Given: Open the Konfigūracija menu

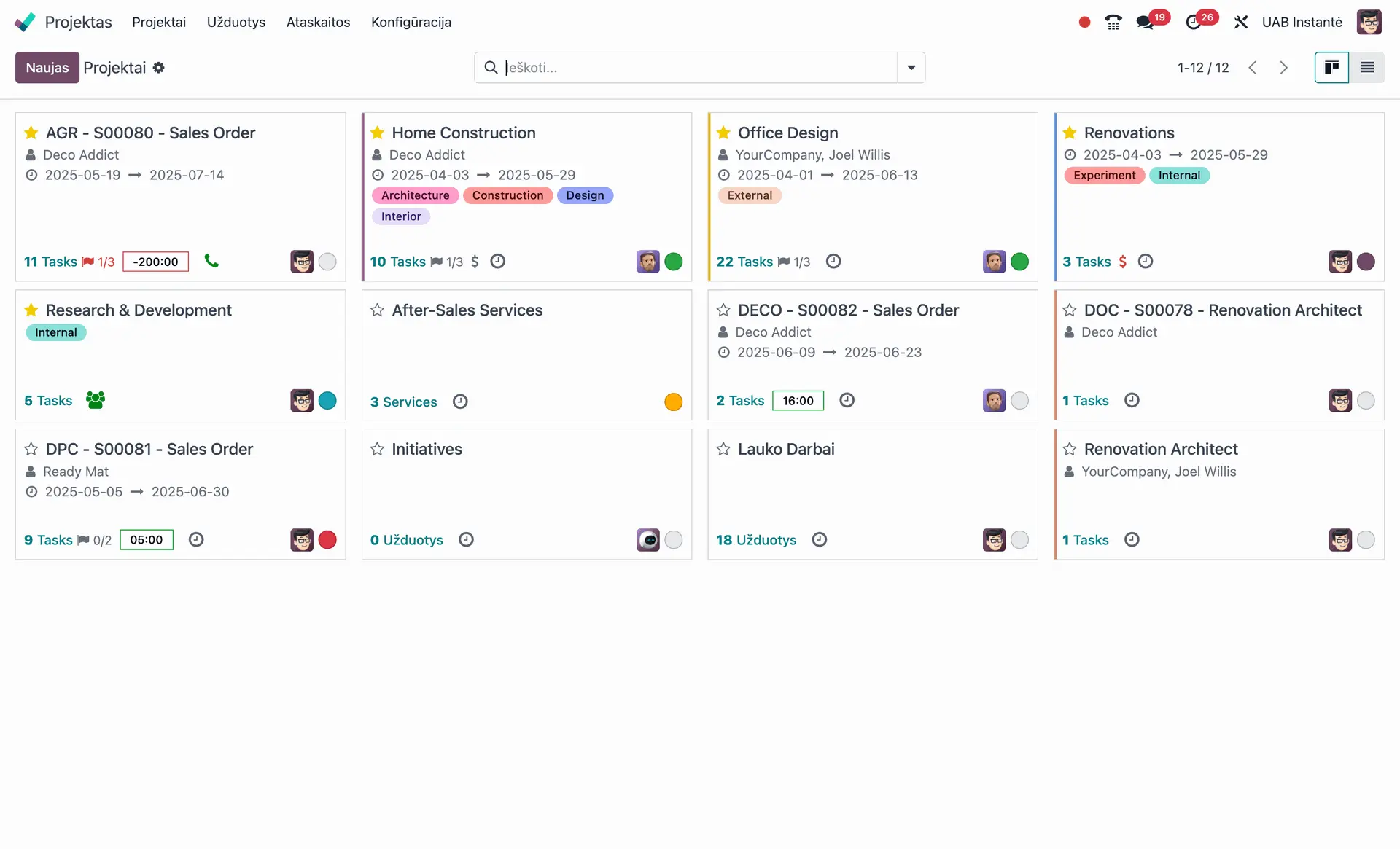Looking at the screenshot, I should tap(411, 23).
